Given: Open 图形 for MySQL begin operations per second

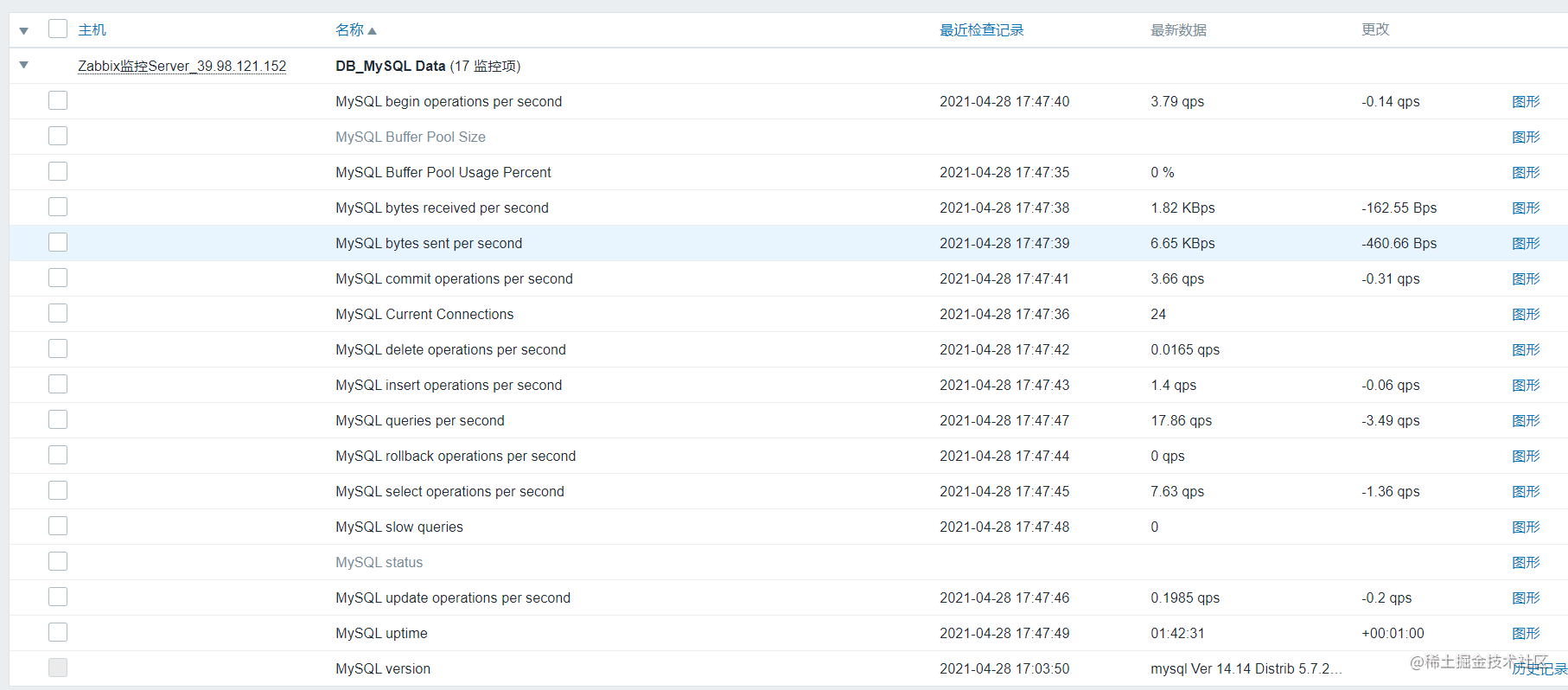Looking at the screenshot, I should (1526, 101).
